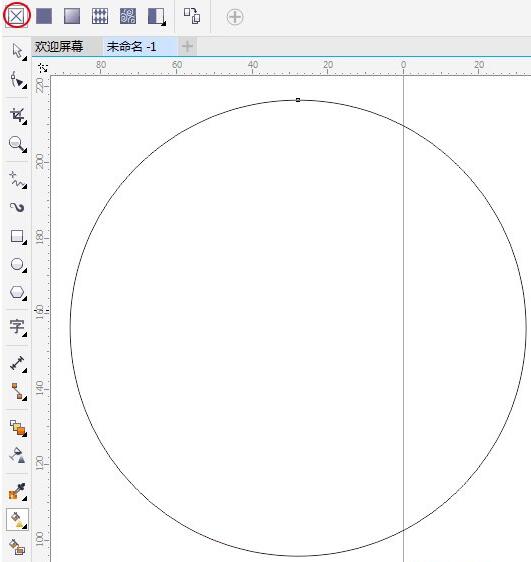Choose the Vector Pattern Fill option
The height and width of the screenshot is (562, 531).
100,16
